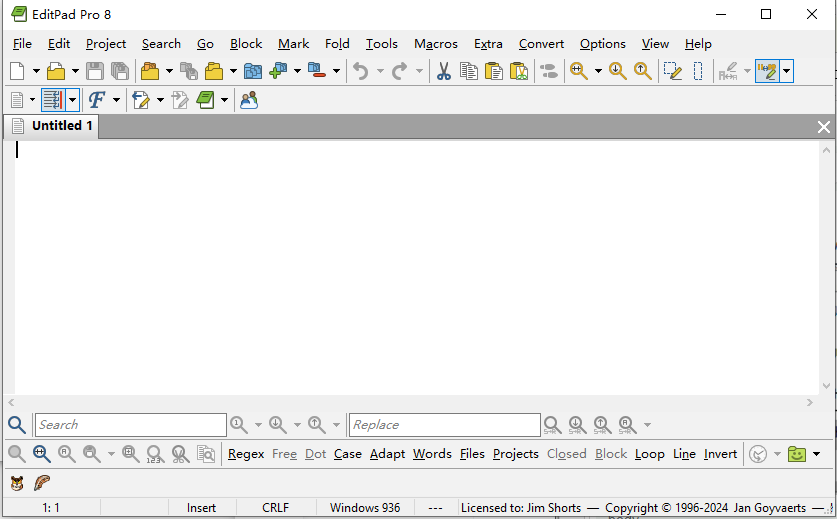Click the Insert mode indicator in status bar
Image resolution: width=837 pixels, height=519 pixels.
coord(201,508)
